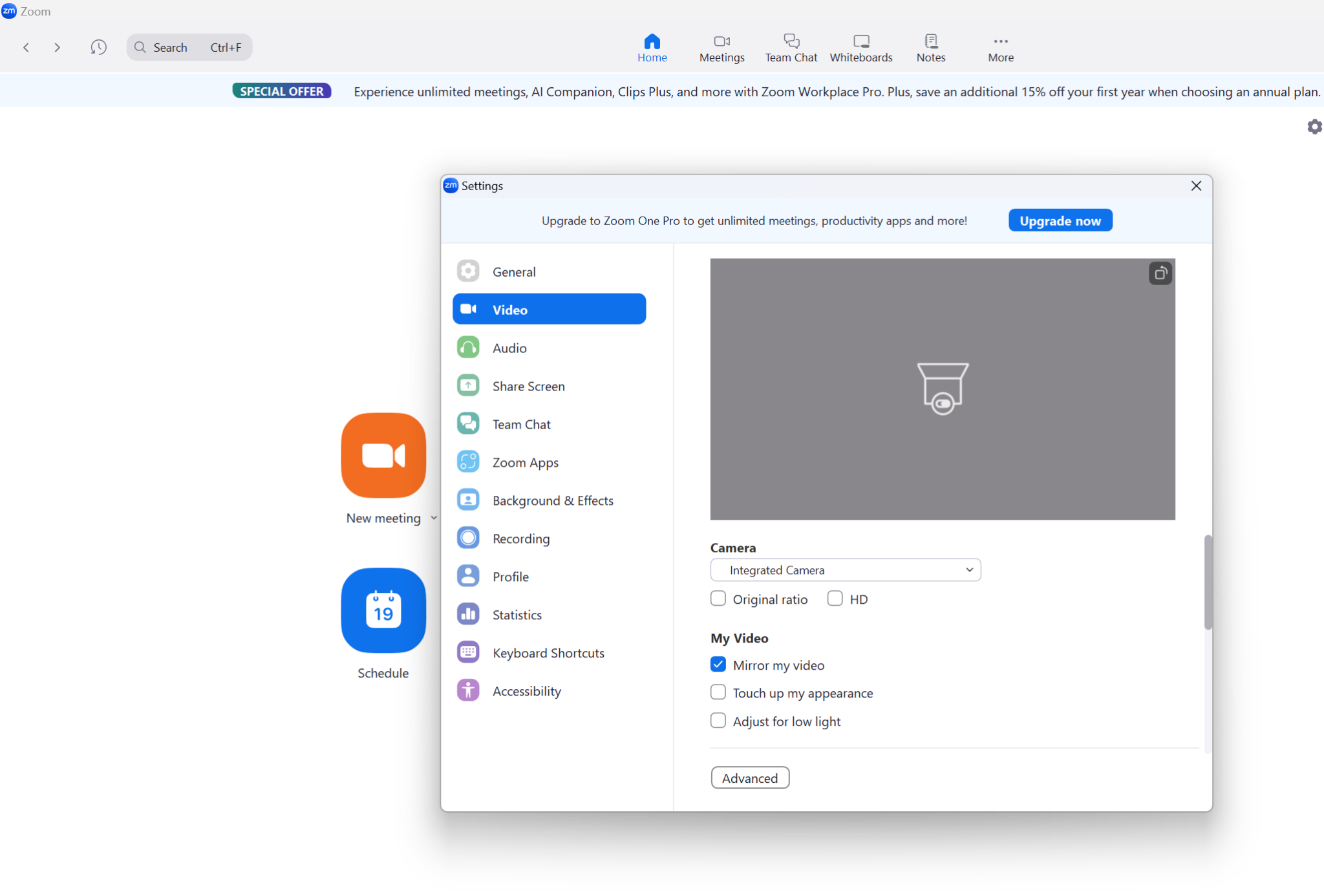Click the gear icon at top right

click(1314, 127)
